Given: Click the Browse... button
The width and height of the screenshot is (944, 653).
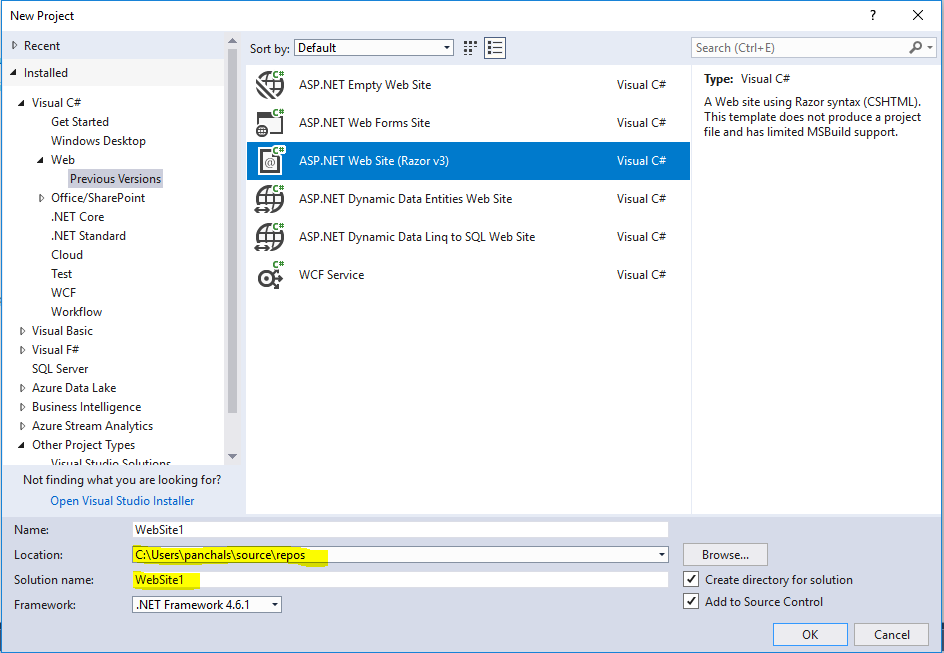Looking at the screenshot, I should click(x=725, y=554).
